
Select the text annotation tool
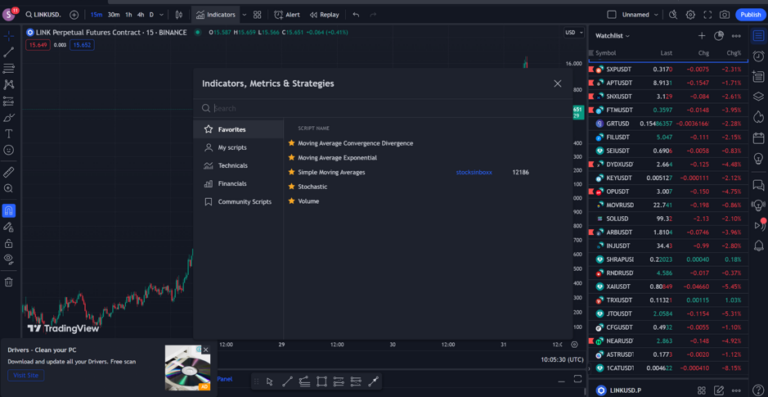(9, 134)
